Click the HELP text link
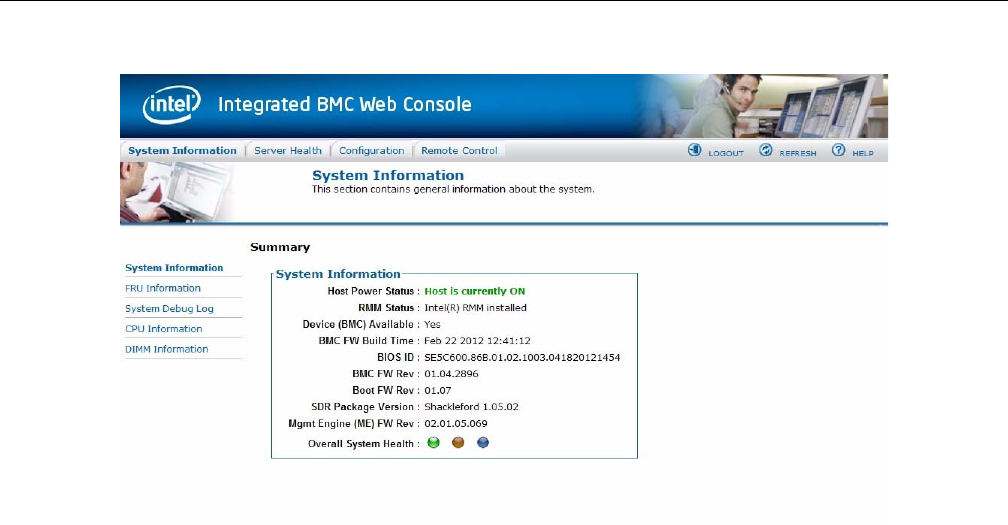This screenshot has width=1008, height=525. tap(863, 154)
